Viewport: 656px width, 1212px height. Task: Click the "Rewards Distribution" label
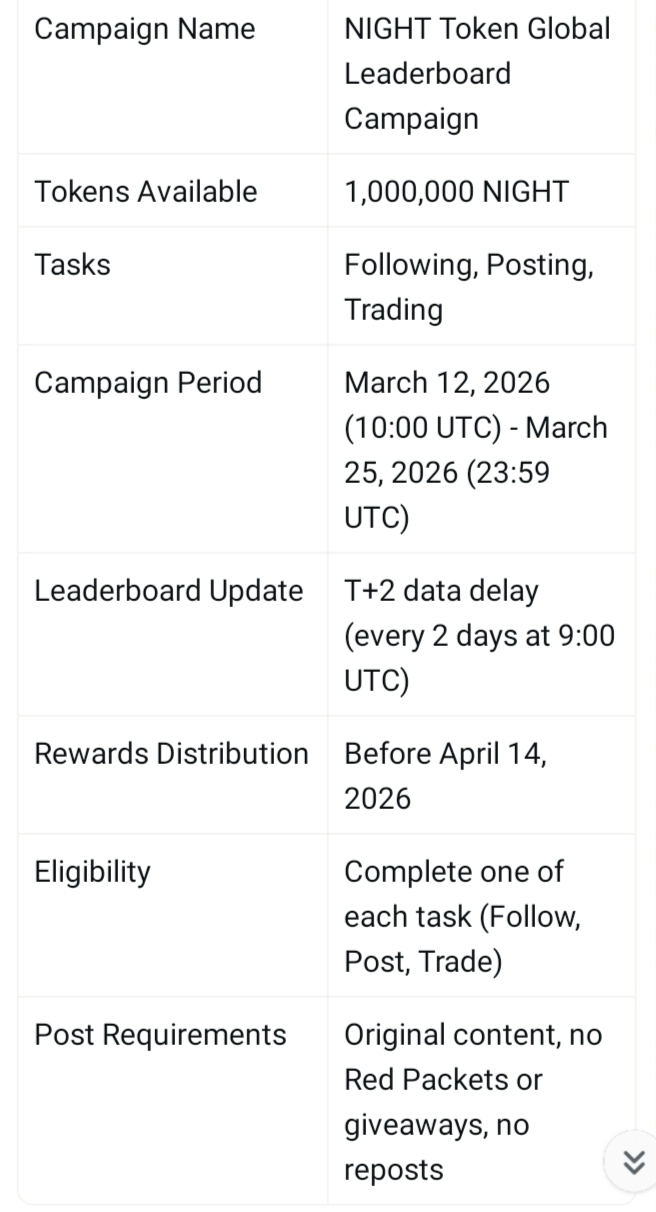171,754
